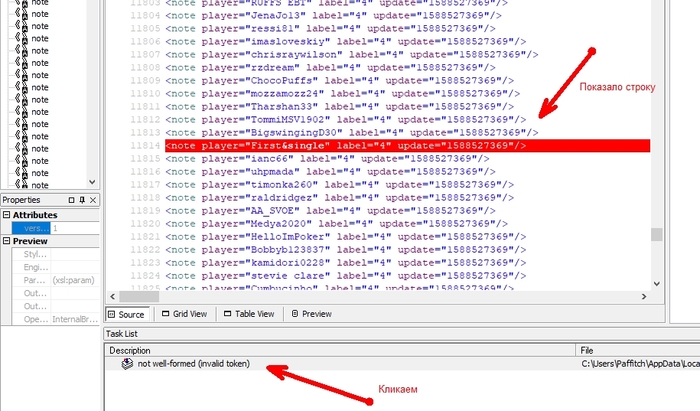This screenshot has width=700, height=411.
Task: Click the InternalBr... value of the Ope... row
Action: [75, 319]
